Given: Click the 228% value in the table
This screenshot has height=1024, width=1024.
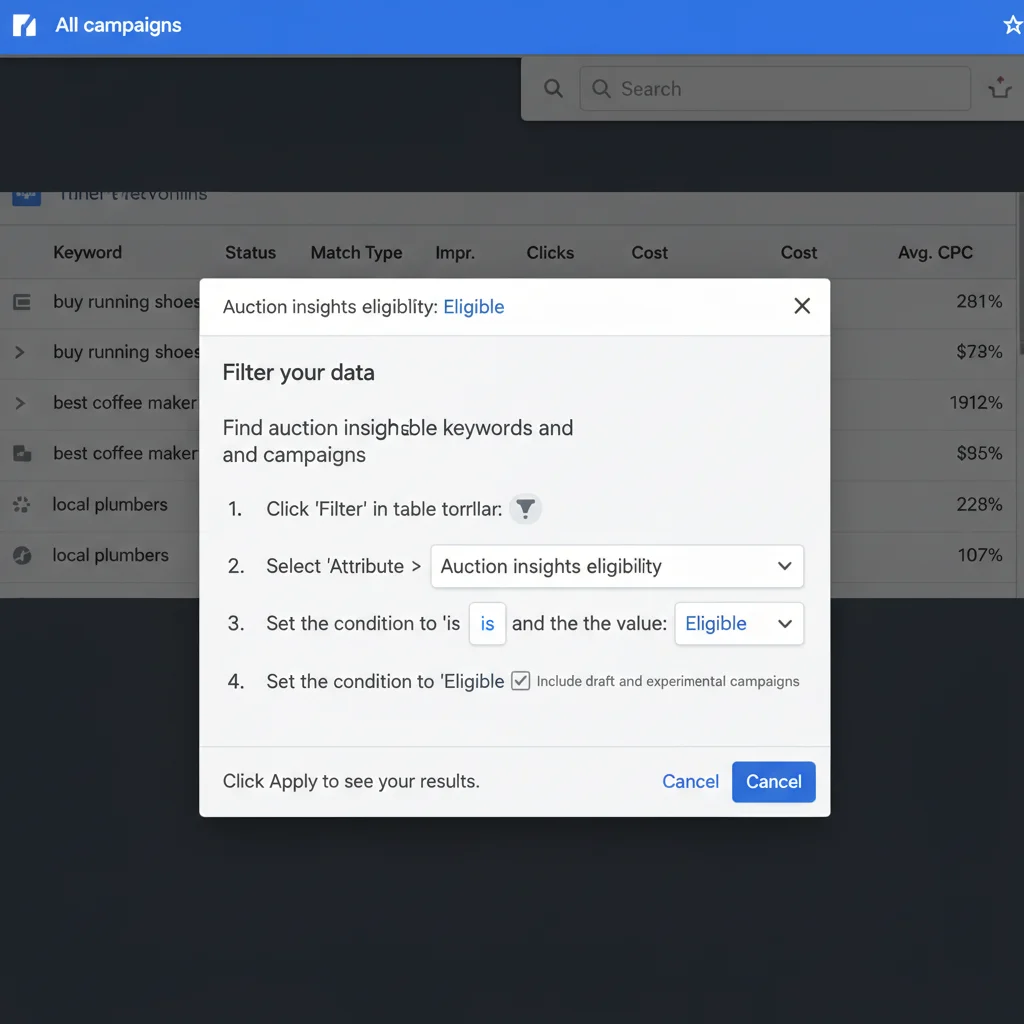Looking at the screenshot, I should (979, 504).
